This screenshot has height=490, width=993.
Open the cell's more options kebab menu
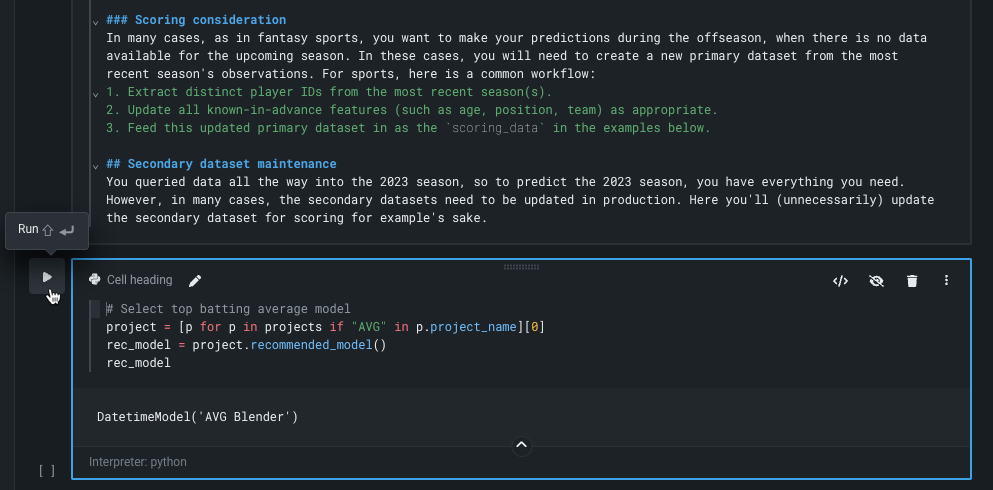tap(946, 281)
